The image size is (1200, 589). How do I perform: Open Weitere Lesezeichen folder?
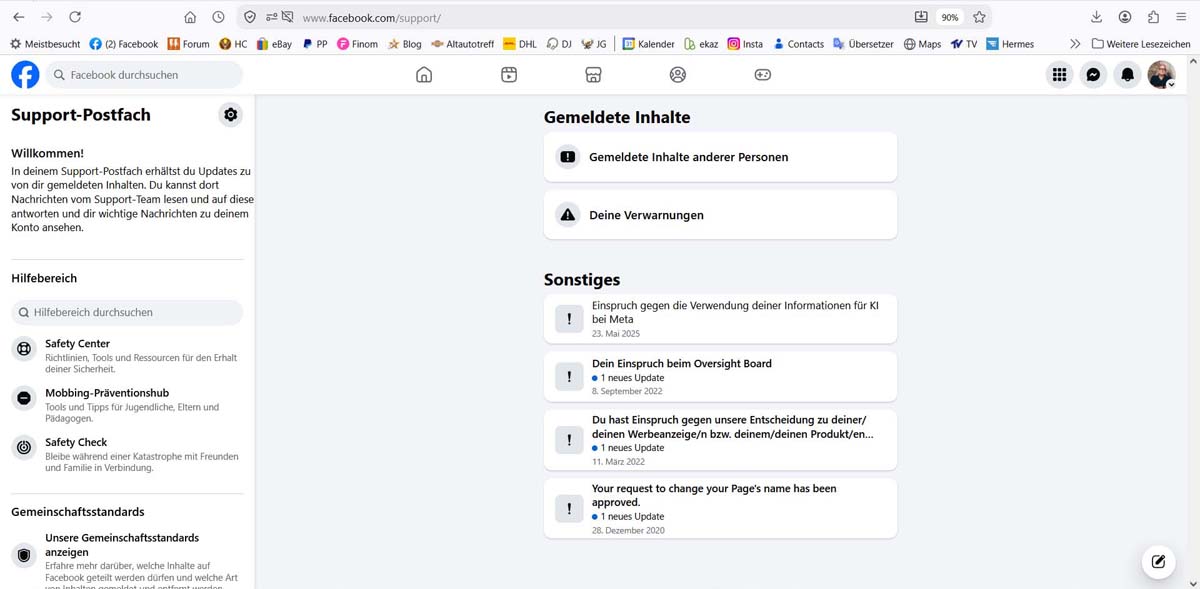[1140, 44]
